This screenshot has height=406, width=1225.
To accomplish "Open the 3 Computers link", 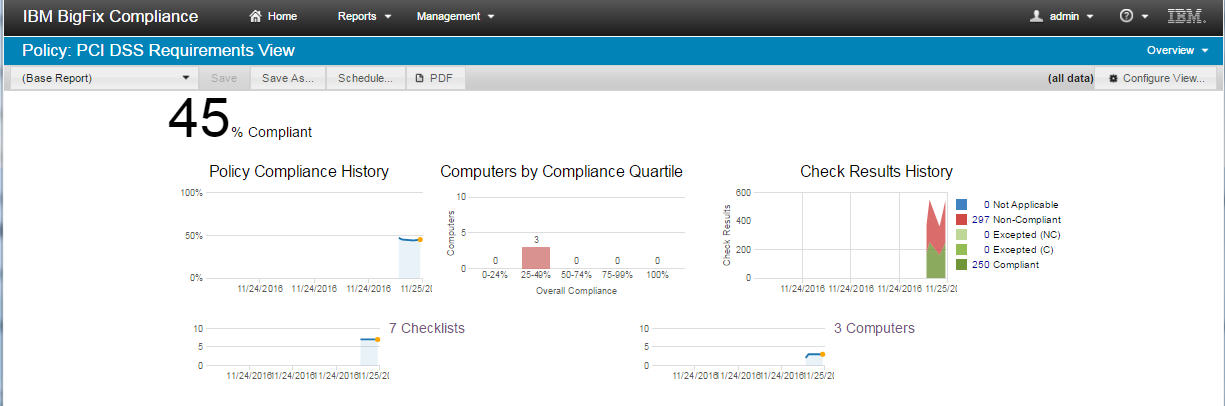I will [x=874, y=328].
